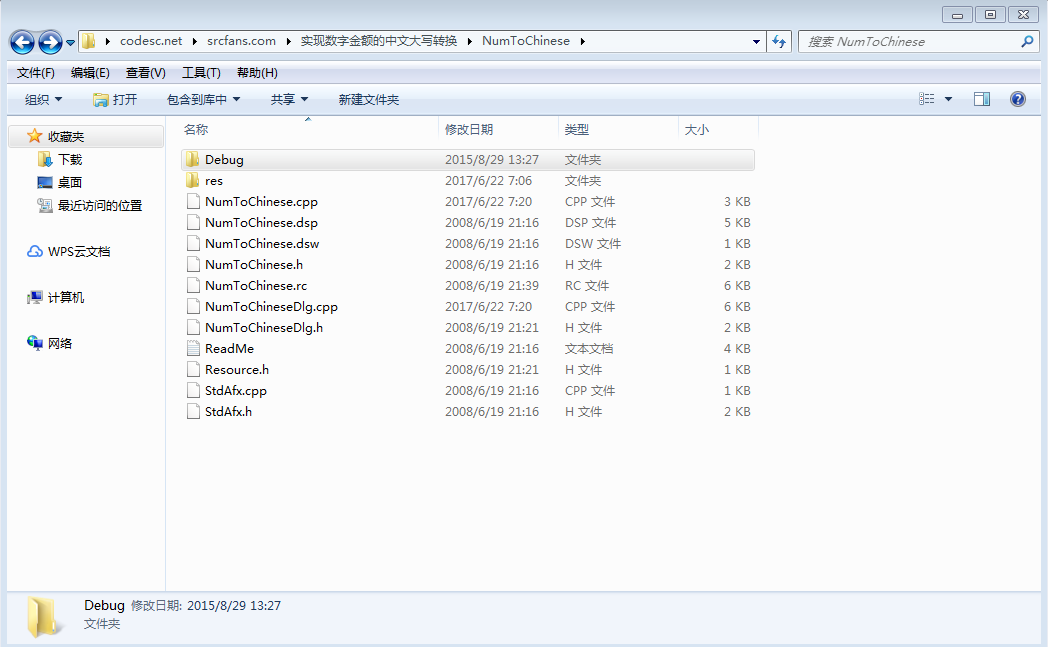Expand the arrow after srcfans.com breadcrumb
The width and height of the screenshot is (1048, 647).
[288, 41]
